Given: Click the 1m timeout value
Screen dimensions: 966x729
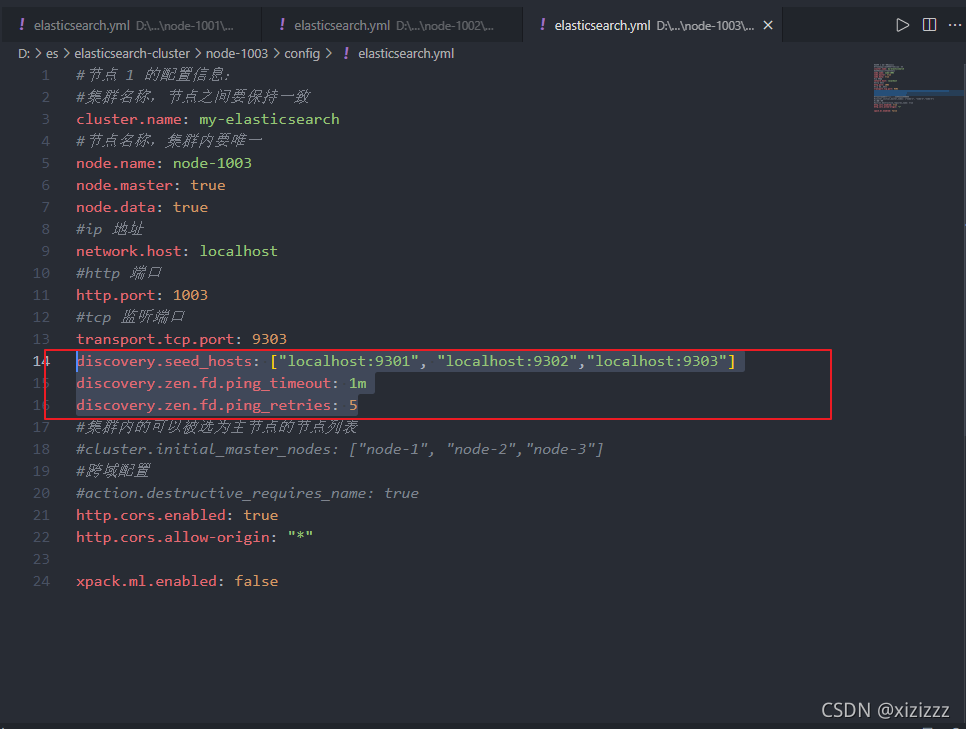Looking at the screenshot, I should point(357,383).
